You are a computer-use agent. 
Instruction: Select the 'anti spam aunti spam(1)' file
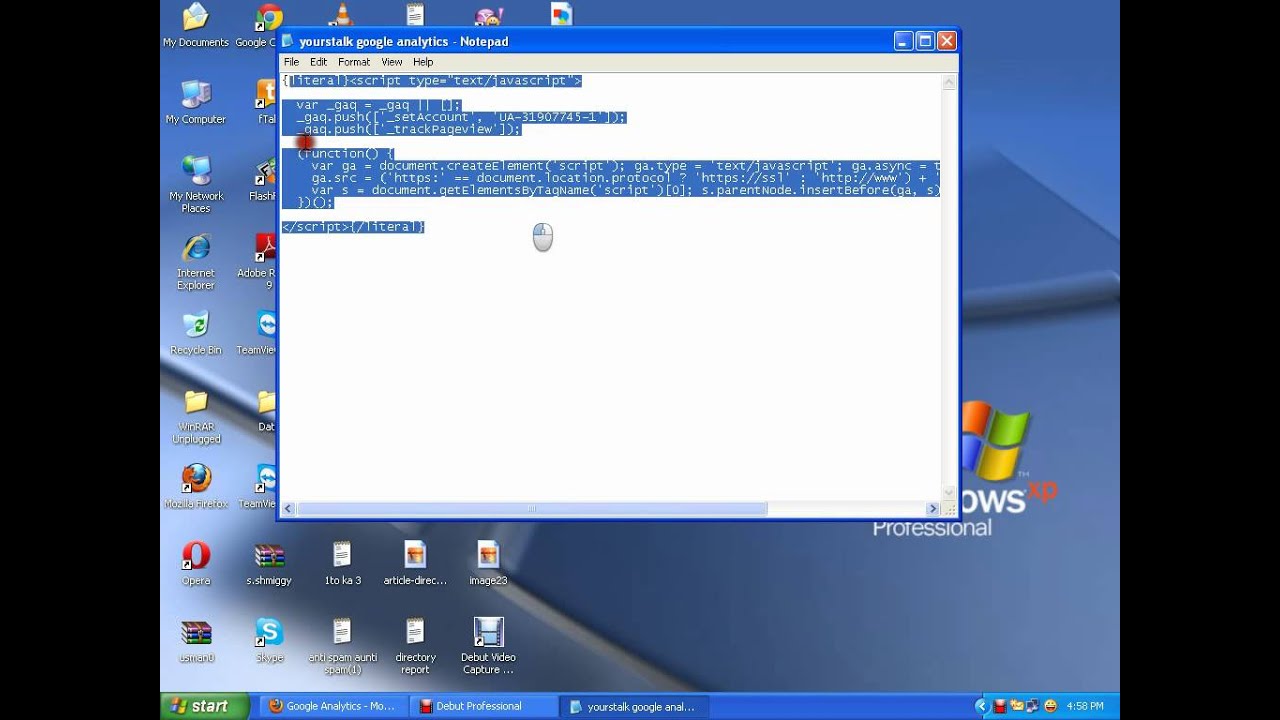pyautogui.click(x=342, y=646)
